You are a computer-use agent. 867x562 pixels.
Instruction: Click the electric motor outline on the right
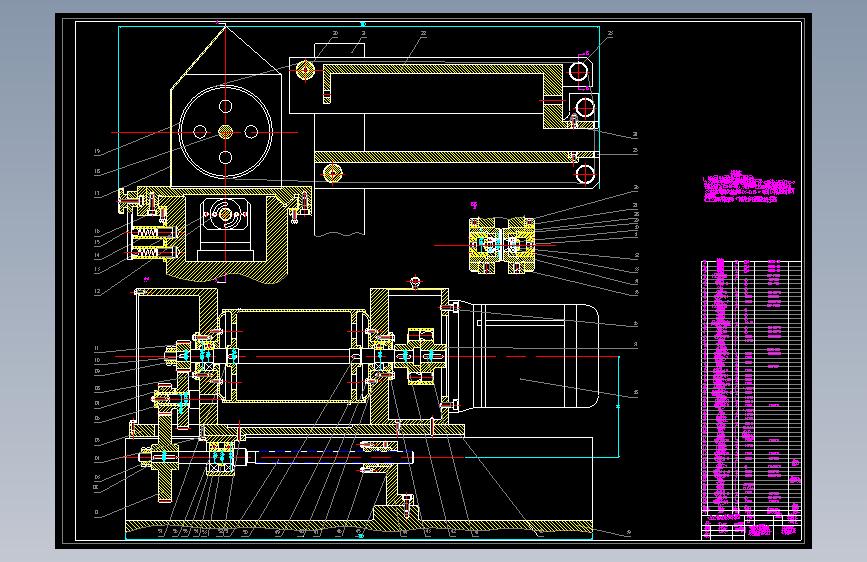click(x=525, y=356)
